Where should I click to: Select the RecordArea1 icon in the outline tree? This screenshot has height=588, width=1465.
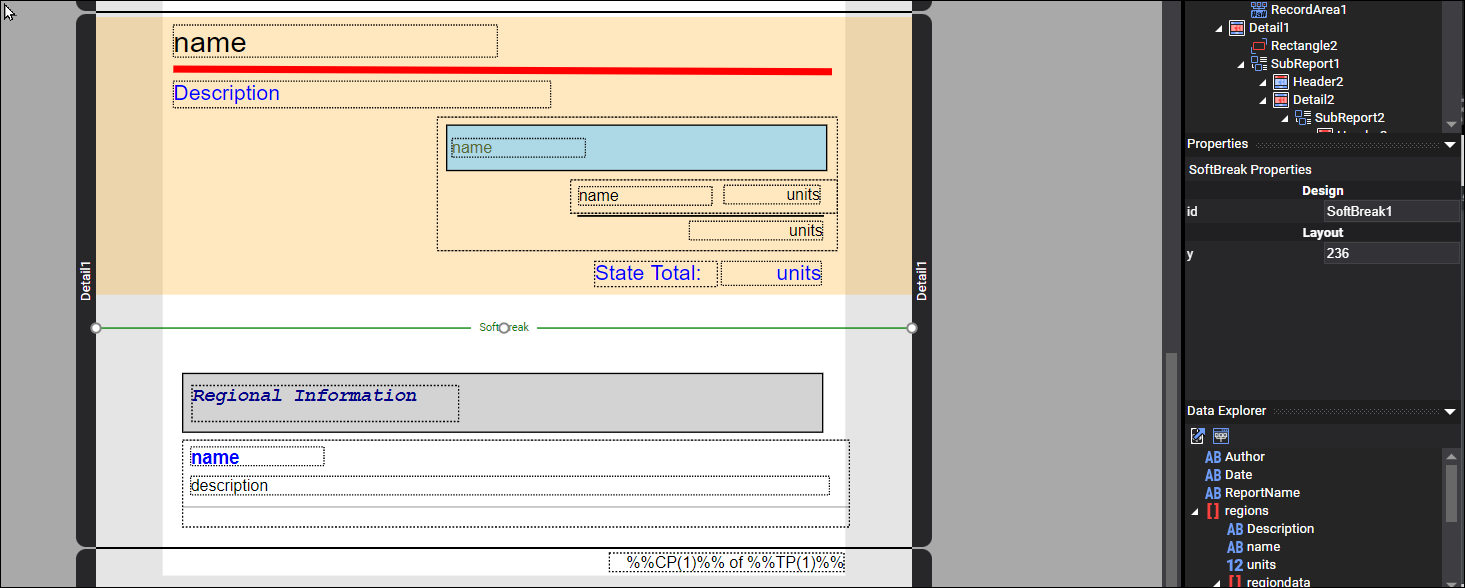click(1258, 10)
